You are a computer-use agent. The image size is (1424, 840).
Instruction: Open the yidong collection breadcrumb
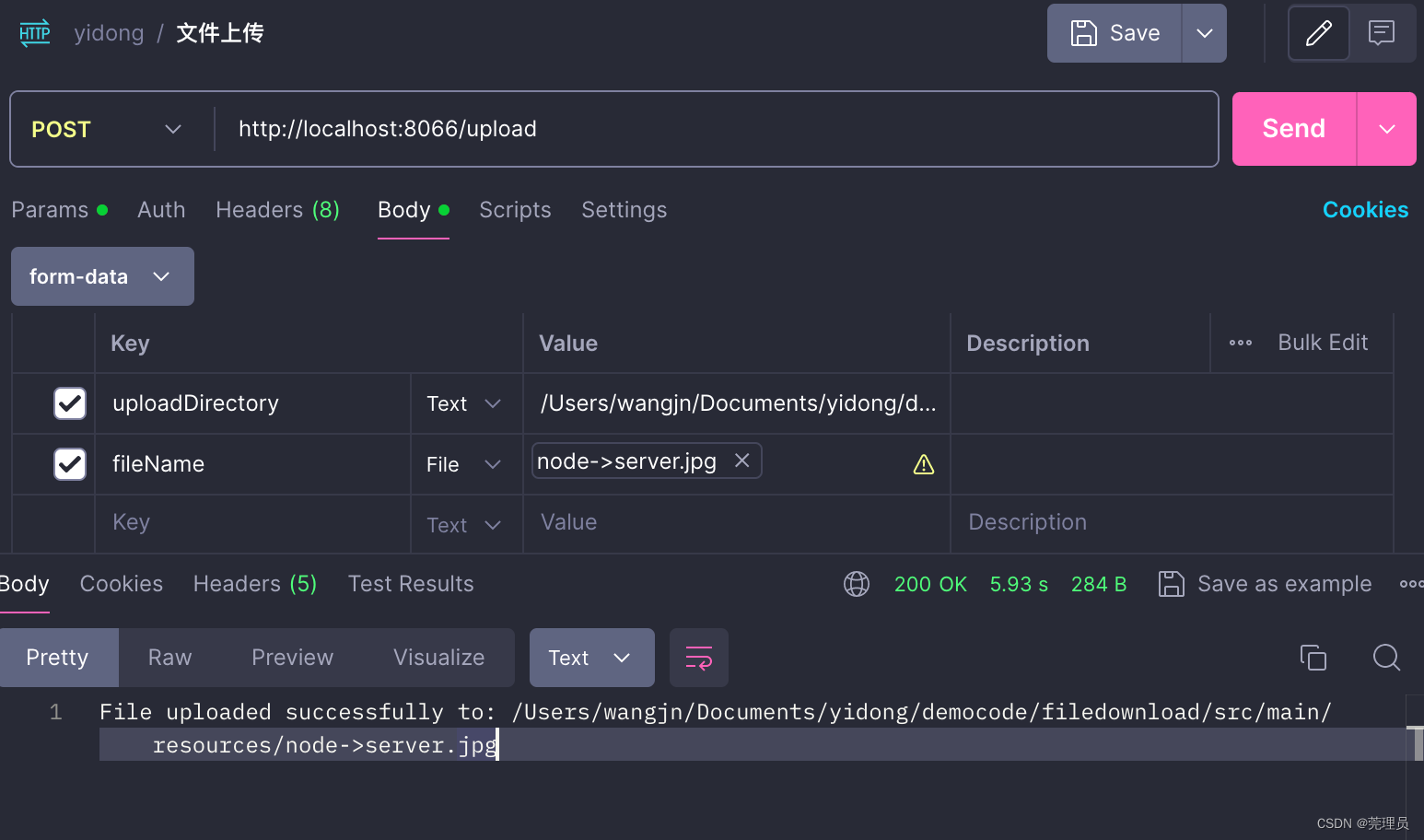click(109, 33)
